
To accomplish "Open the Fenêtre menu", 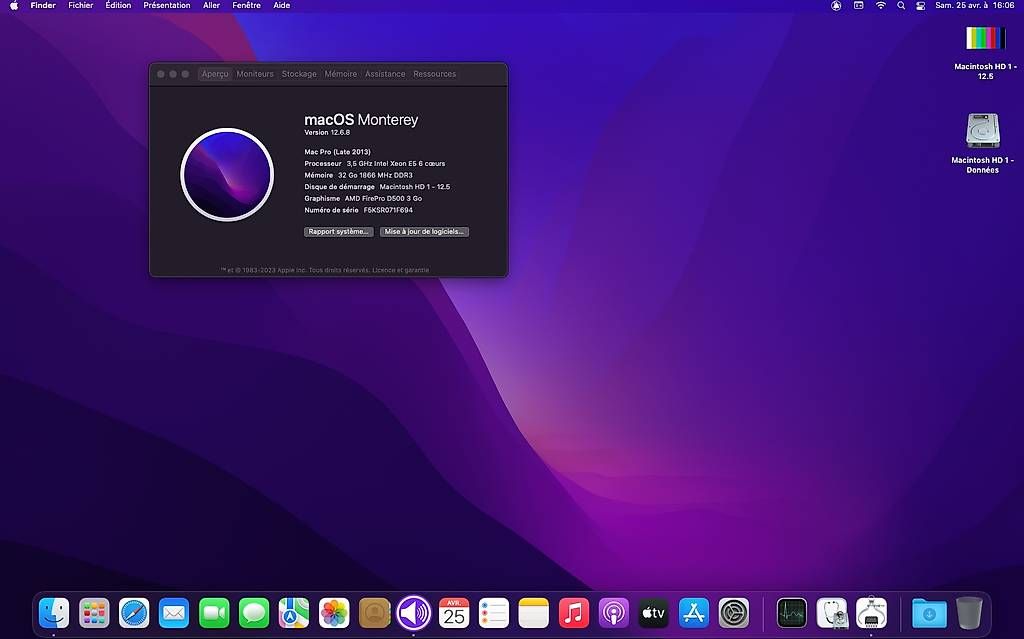I will tap(246, 5).
